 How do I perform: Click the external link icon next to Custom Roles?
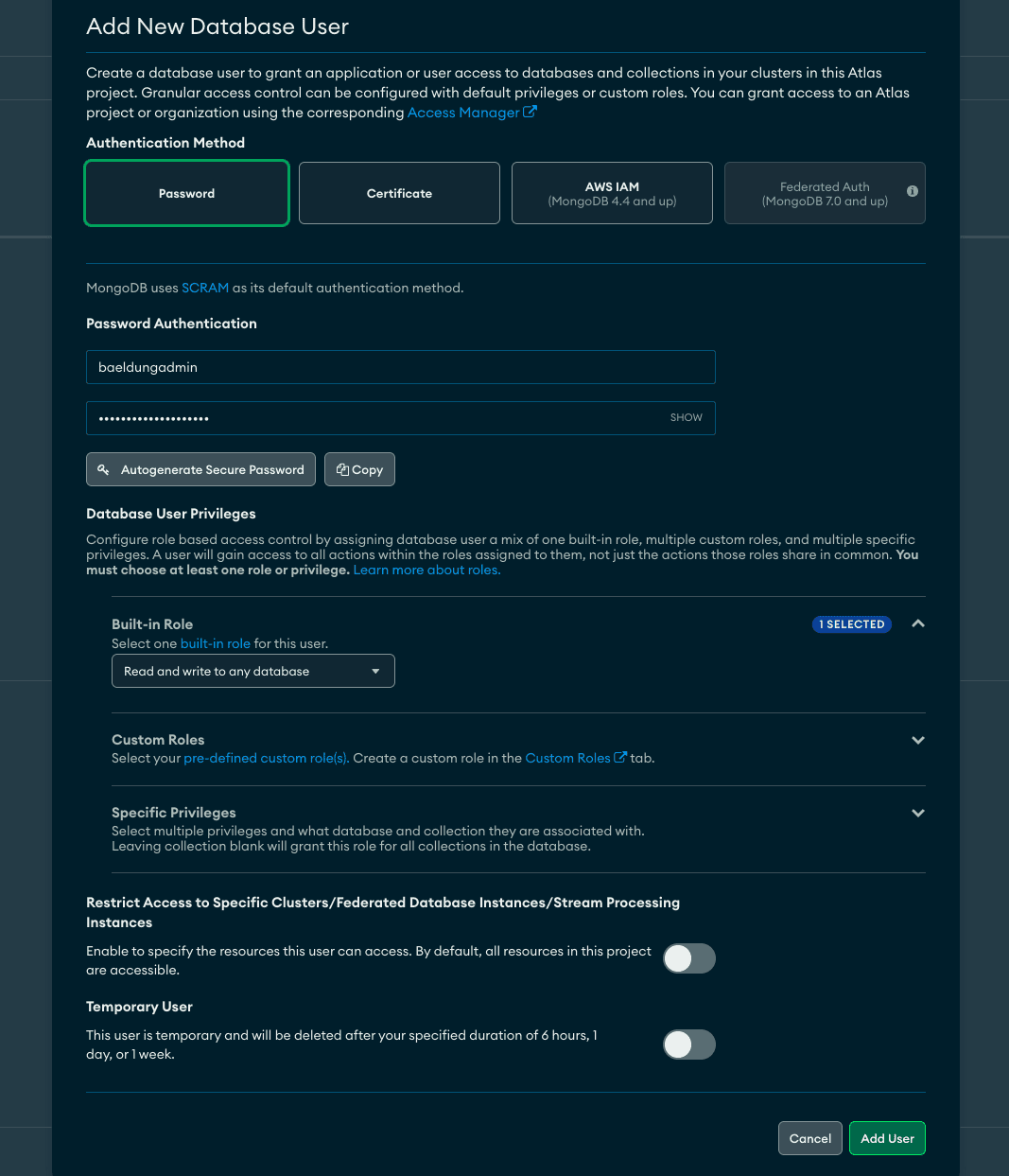pos(620,757)
